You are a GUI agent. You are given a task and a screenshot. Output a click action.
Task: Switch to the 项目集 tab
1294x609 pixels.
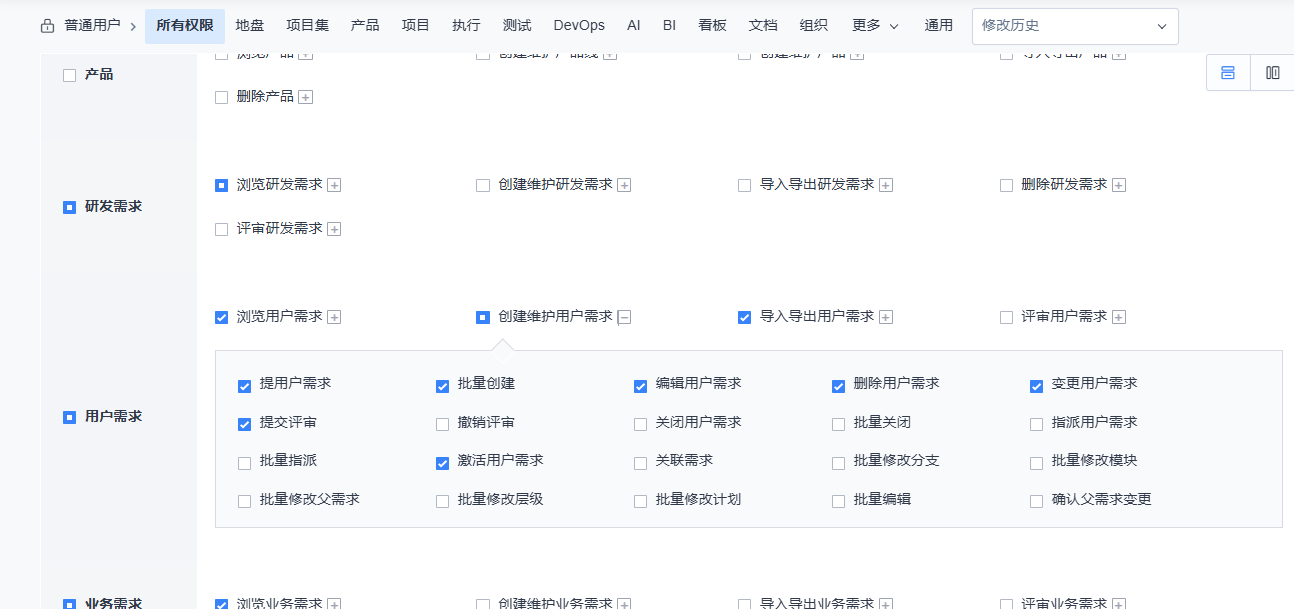[307, 26]
